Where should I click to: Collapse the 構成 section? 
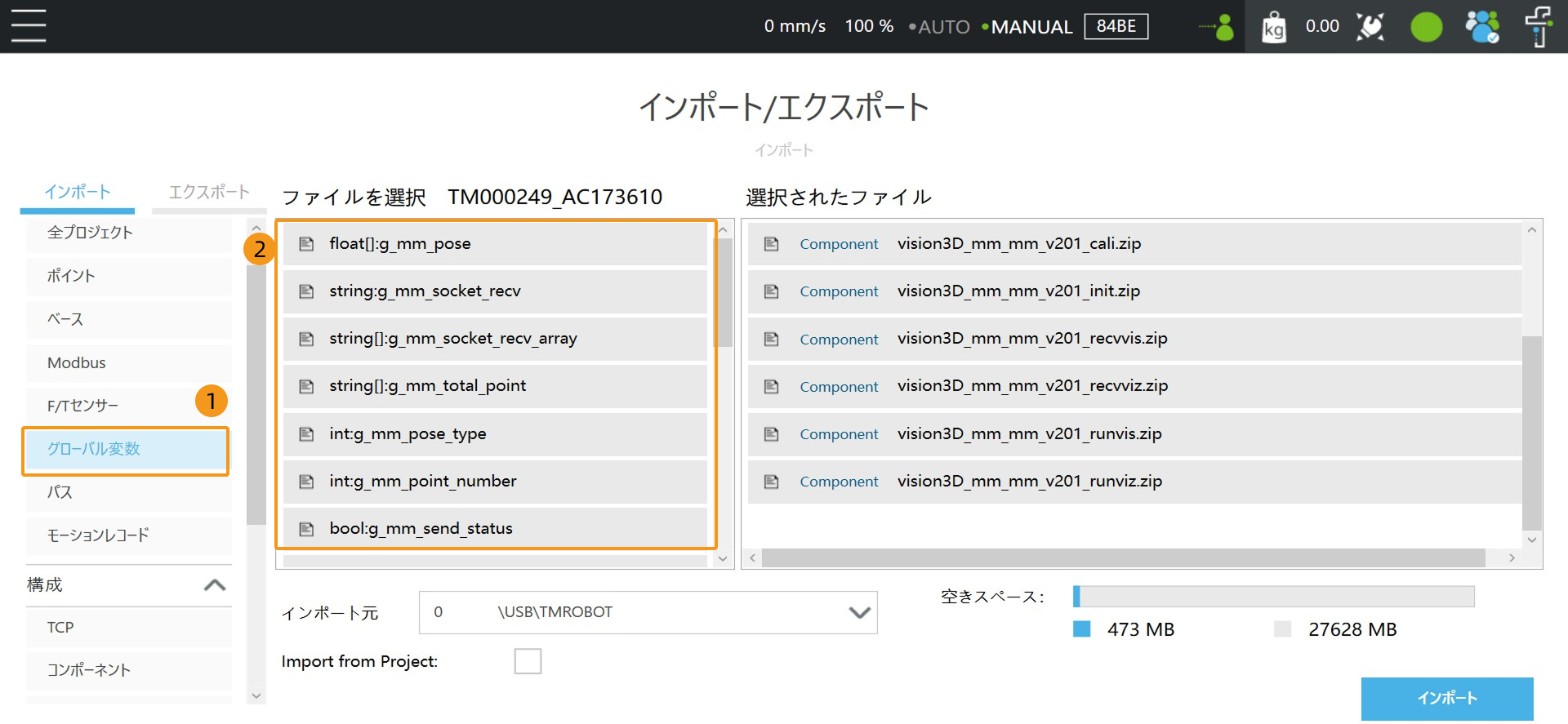tap(214, 585)
